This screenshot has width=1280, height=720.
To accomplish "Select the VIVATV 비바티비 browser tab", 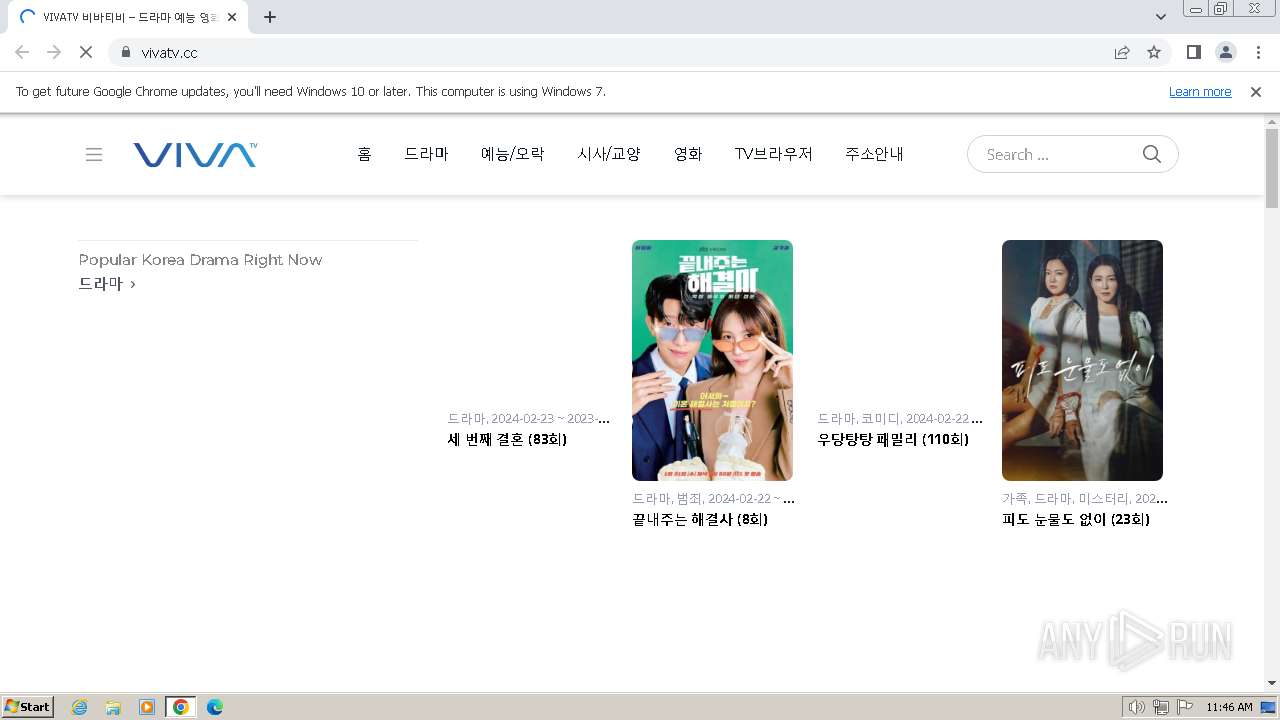I will [128, 17].
